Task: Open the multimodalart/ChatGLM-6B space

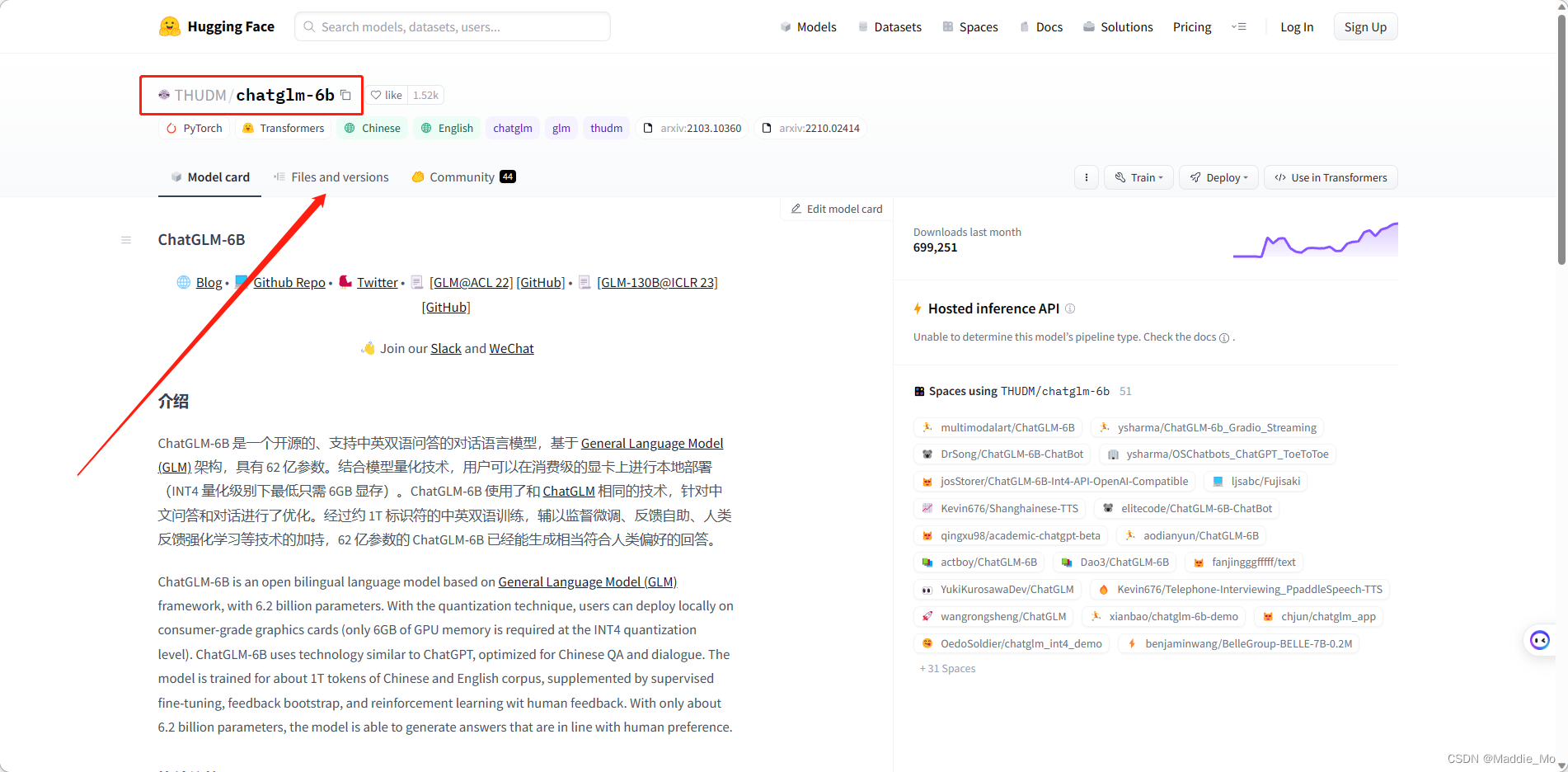Action: [998, 427]
